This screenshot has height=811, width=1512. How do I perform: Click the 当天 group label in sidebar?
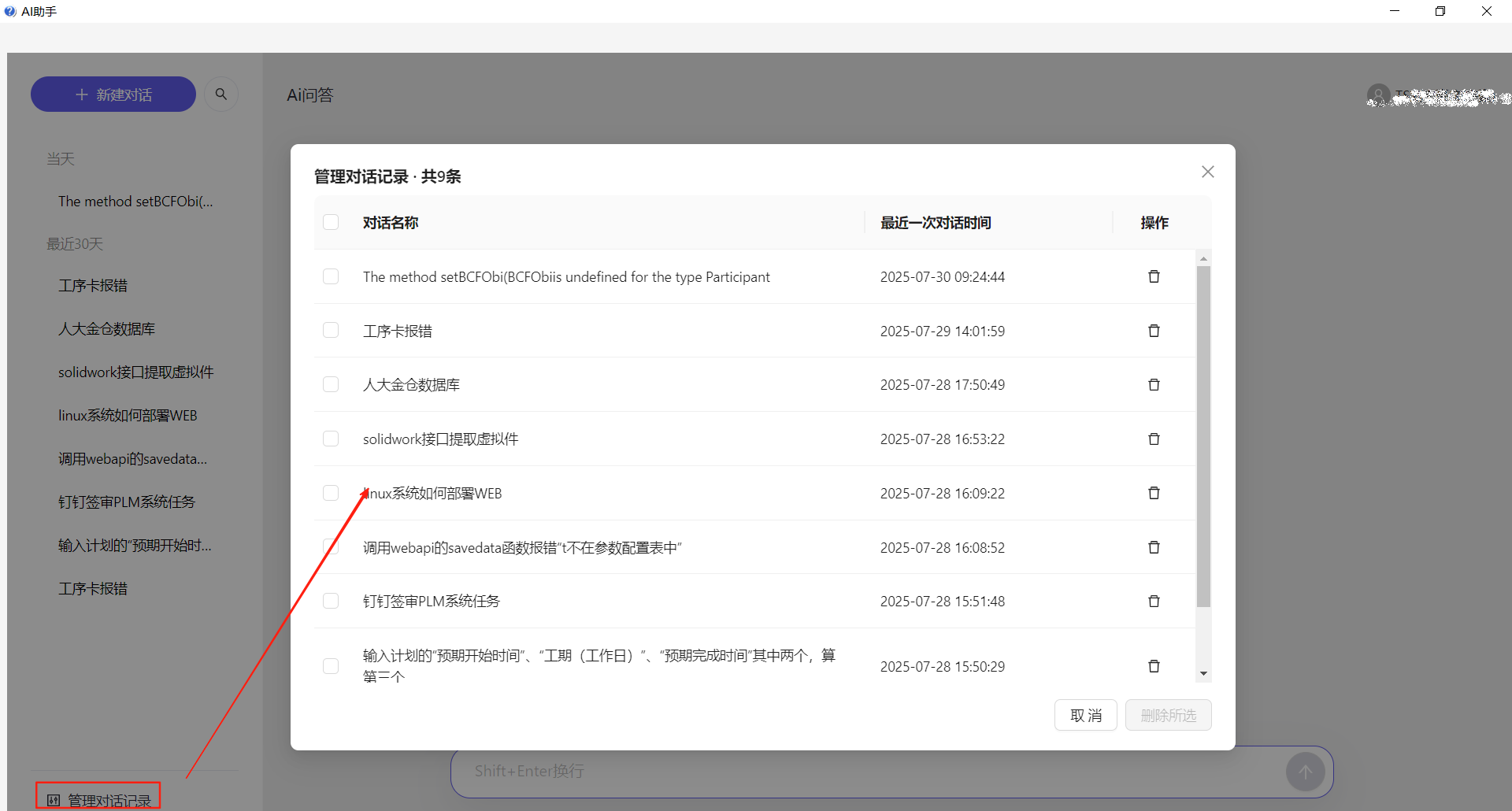pos(61,159)
